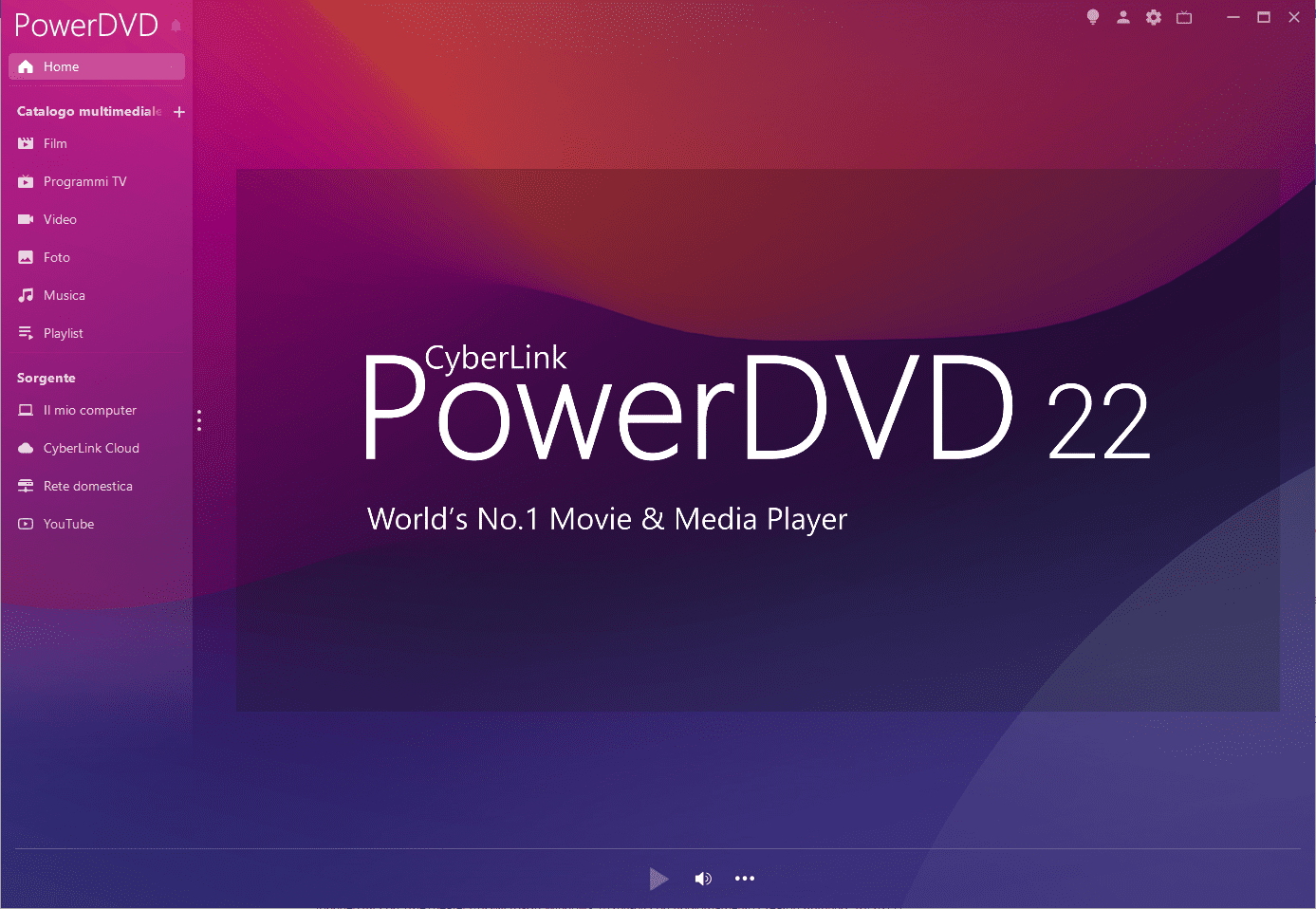
Task: Click the PowerDVD logo text at top left
Action: [86, 26]
